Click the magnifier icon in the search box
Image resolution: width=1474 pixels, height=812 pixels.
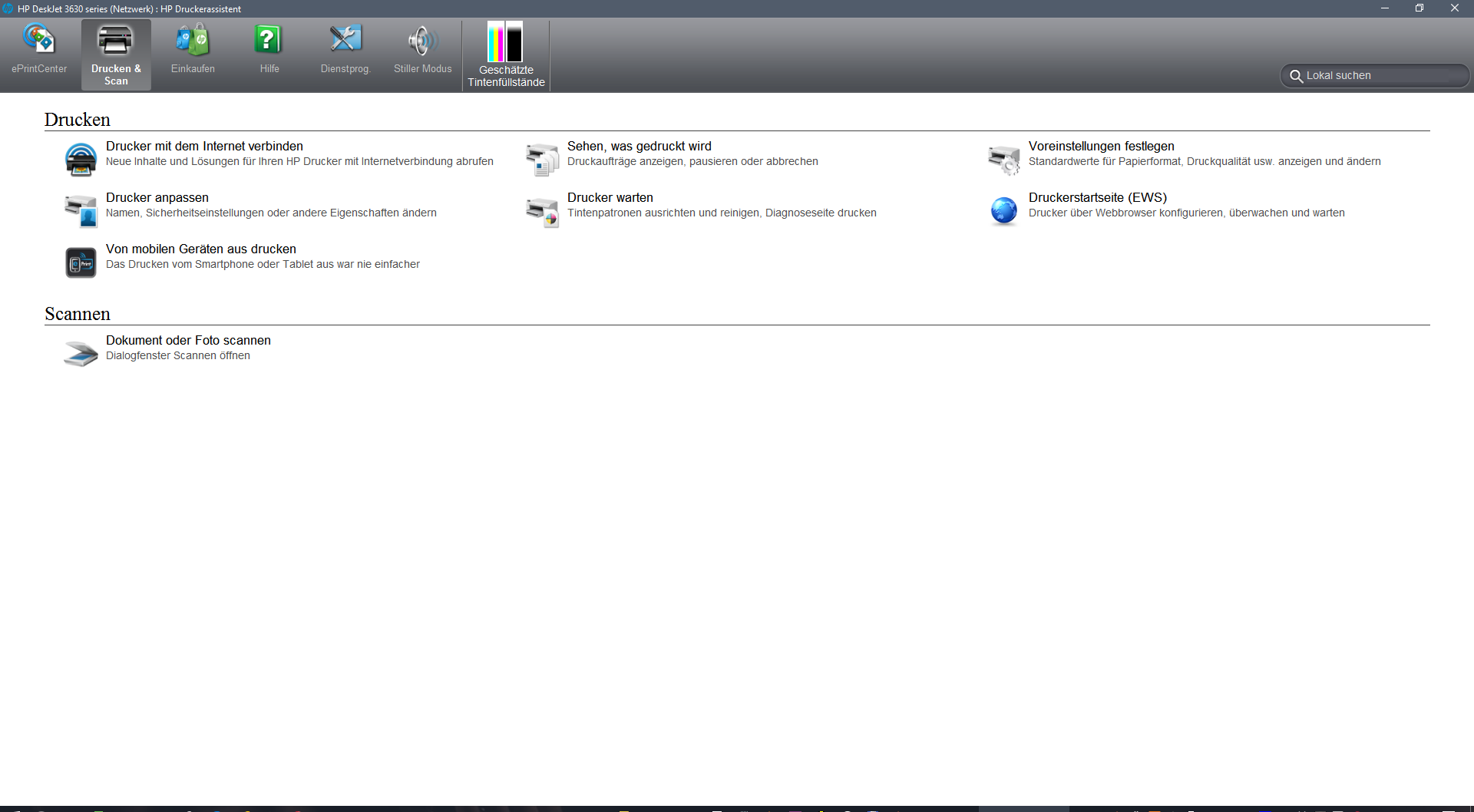pyautogui.click(x=1296, y=76)
